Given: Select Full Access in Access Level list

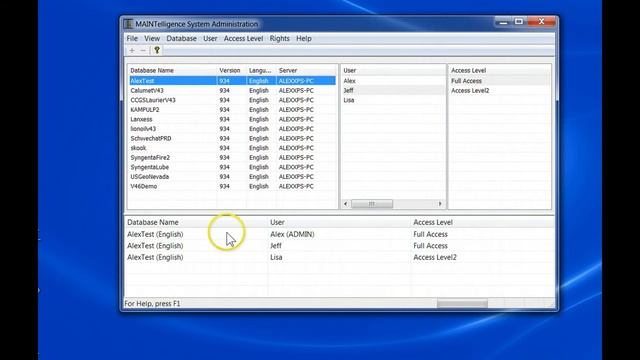Looking at the screenshot, I should coord(499,81).
